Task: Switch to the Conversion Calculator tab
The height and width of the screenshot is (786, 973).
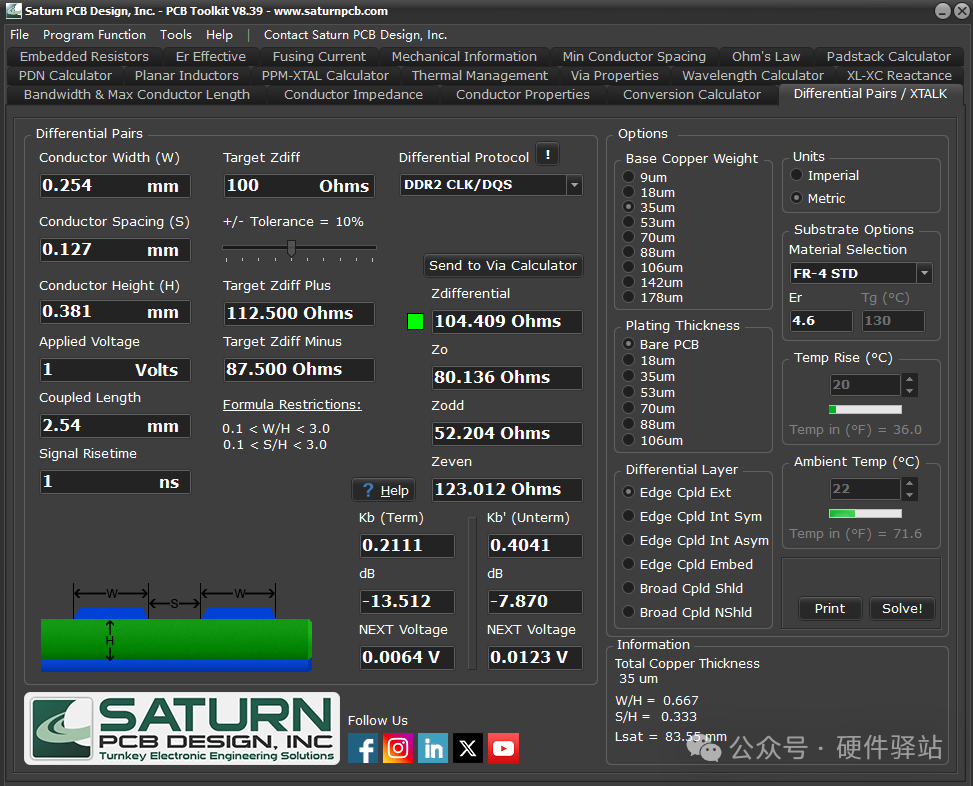Action: tap(691, 95)
